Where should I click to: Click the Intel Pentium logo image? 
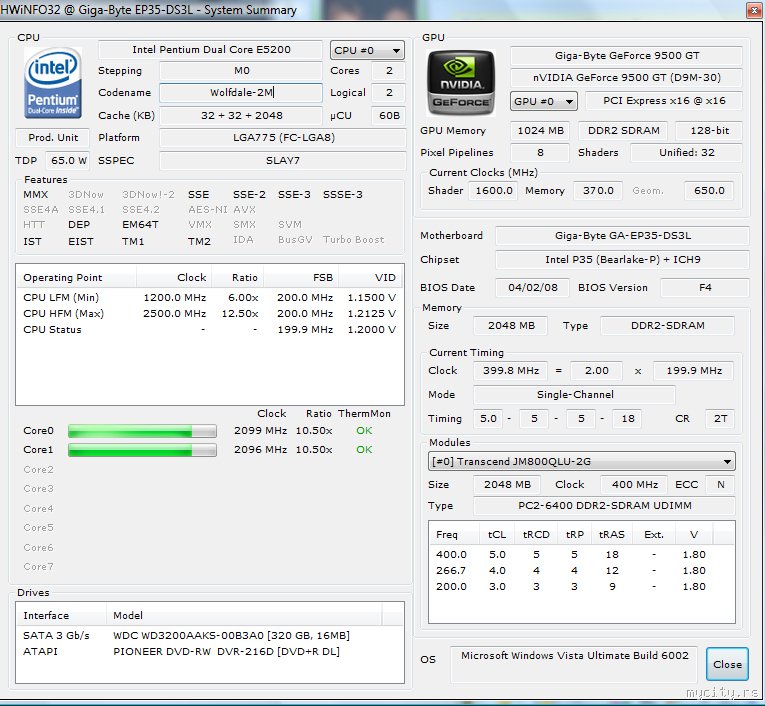point(53,83)
